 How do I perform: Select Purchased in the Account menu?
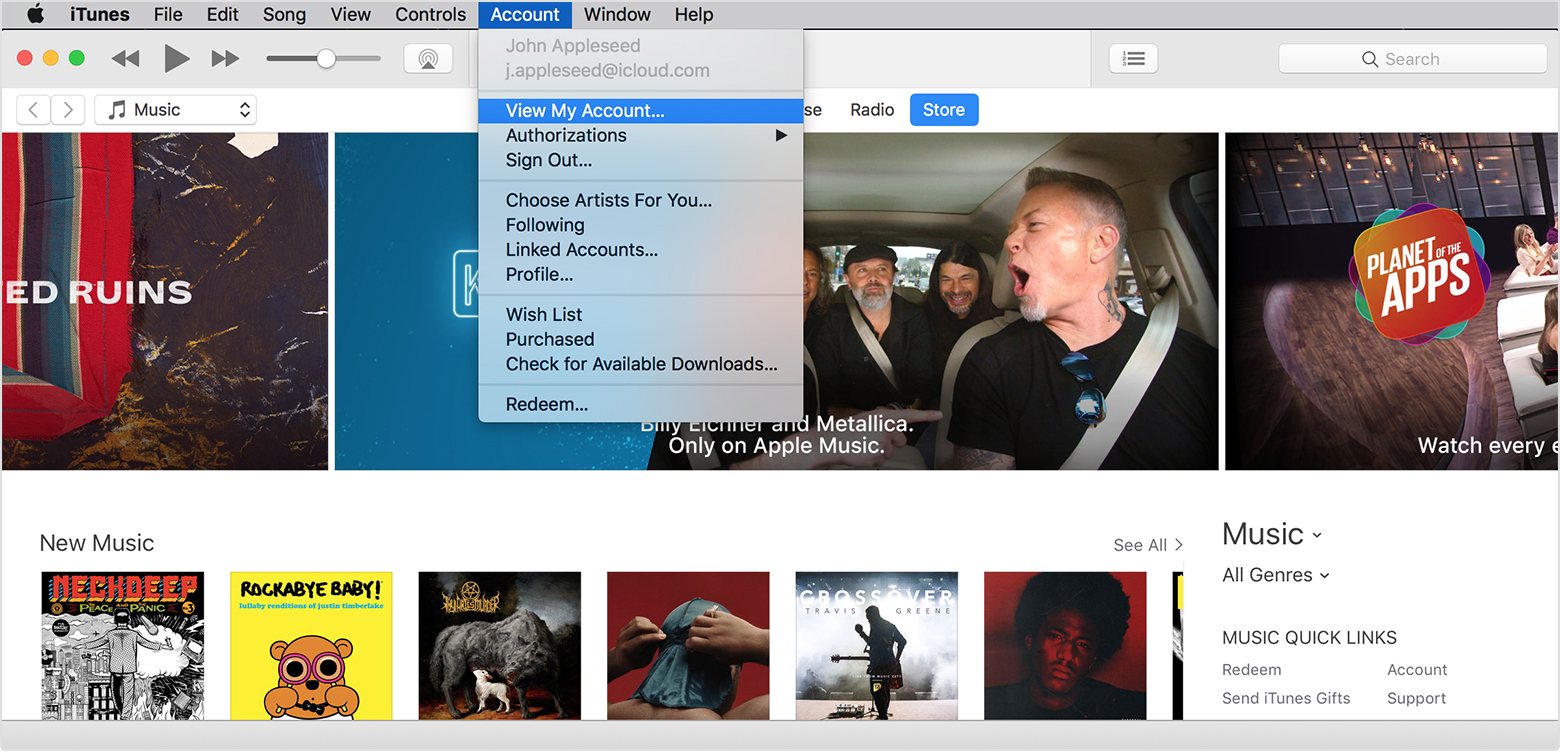pyautogui.click(x=640, y=339)
